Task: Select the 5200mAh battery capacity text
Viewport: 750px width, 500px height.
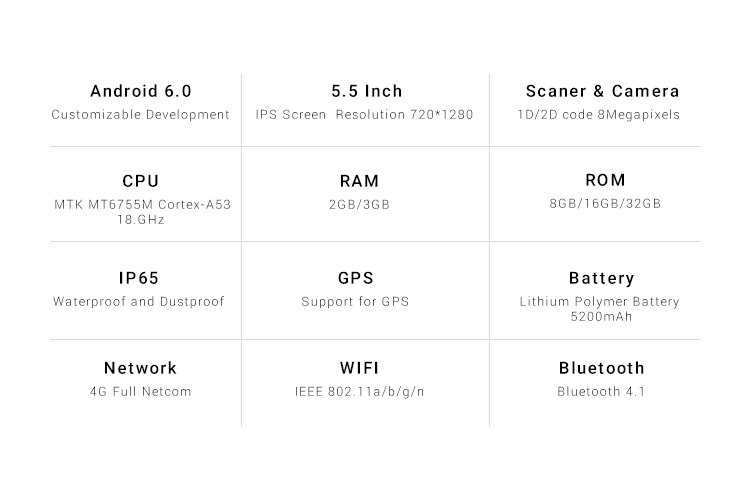Action: pos(601,317)
